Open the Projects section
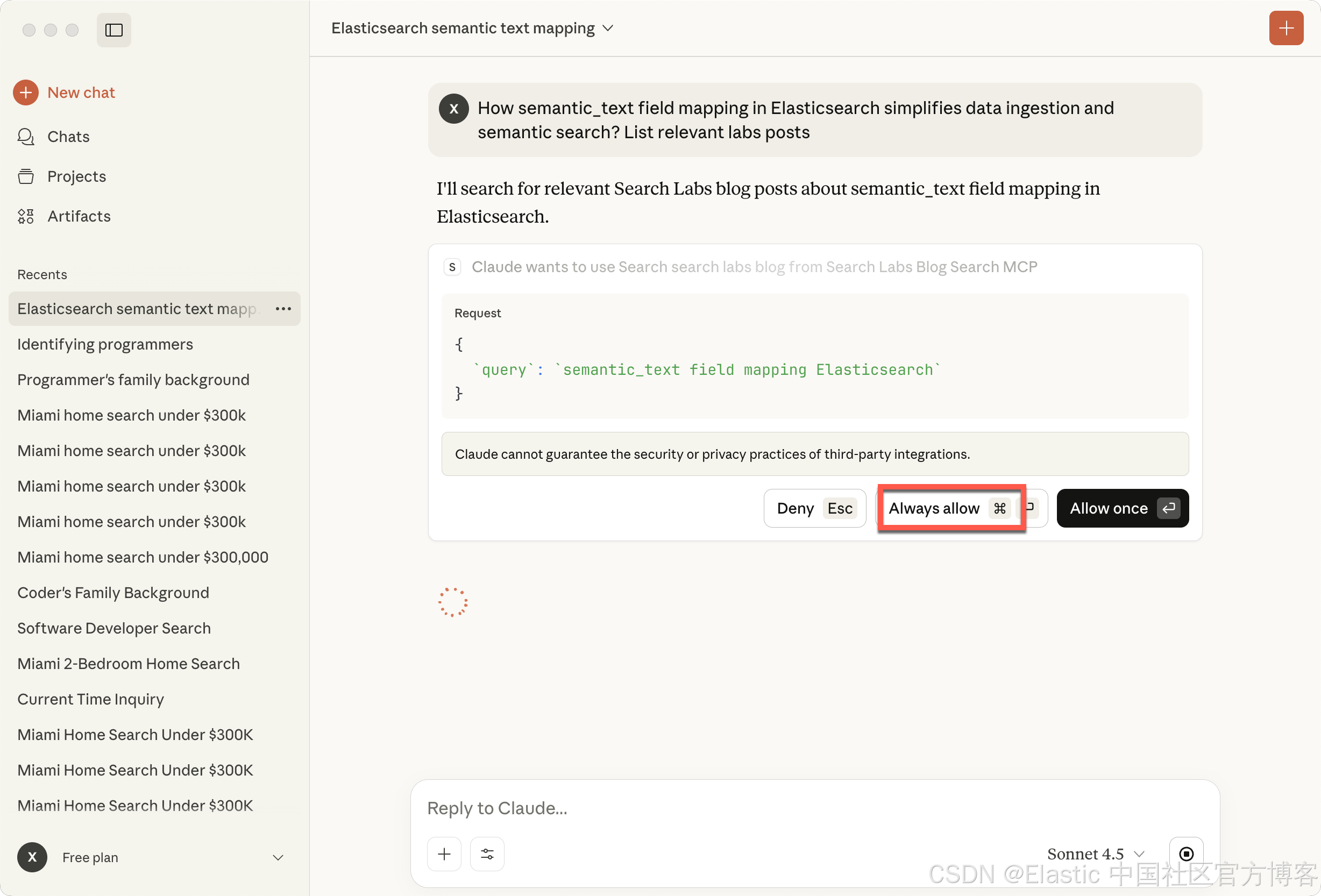Screen dimensions: 1321x896 [x=76, y=176]
